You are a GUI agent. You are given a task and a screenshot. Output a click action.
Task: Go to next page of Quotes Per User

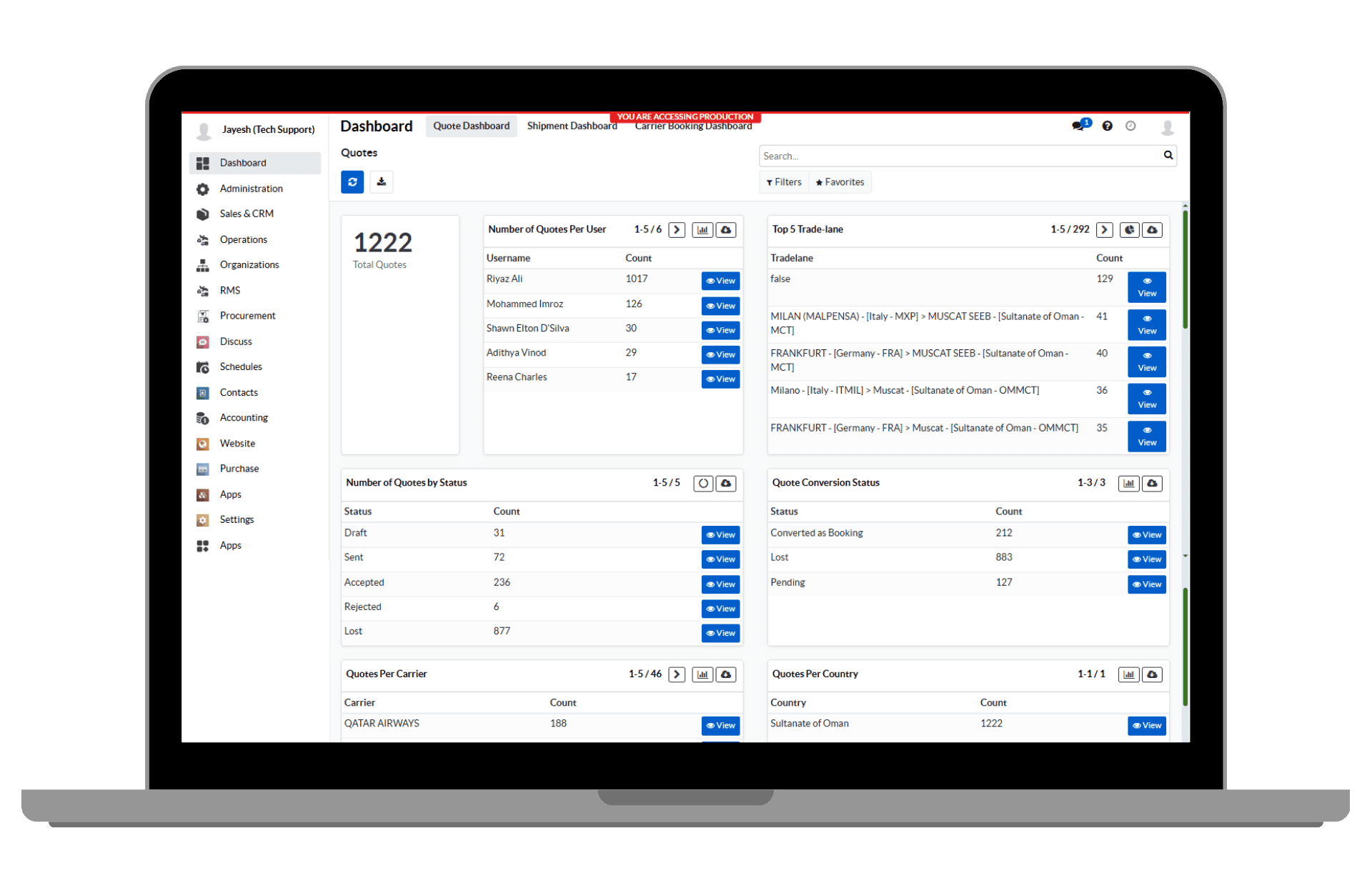[677, 230]
